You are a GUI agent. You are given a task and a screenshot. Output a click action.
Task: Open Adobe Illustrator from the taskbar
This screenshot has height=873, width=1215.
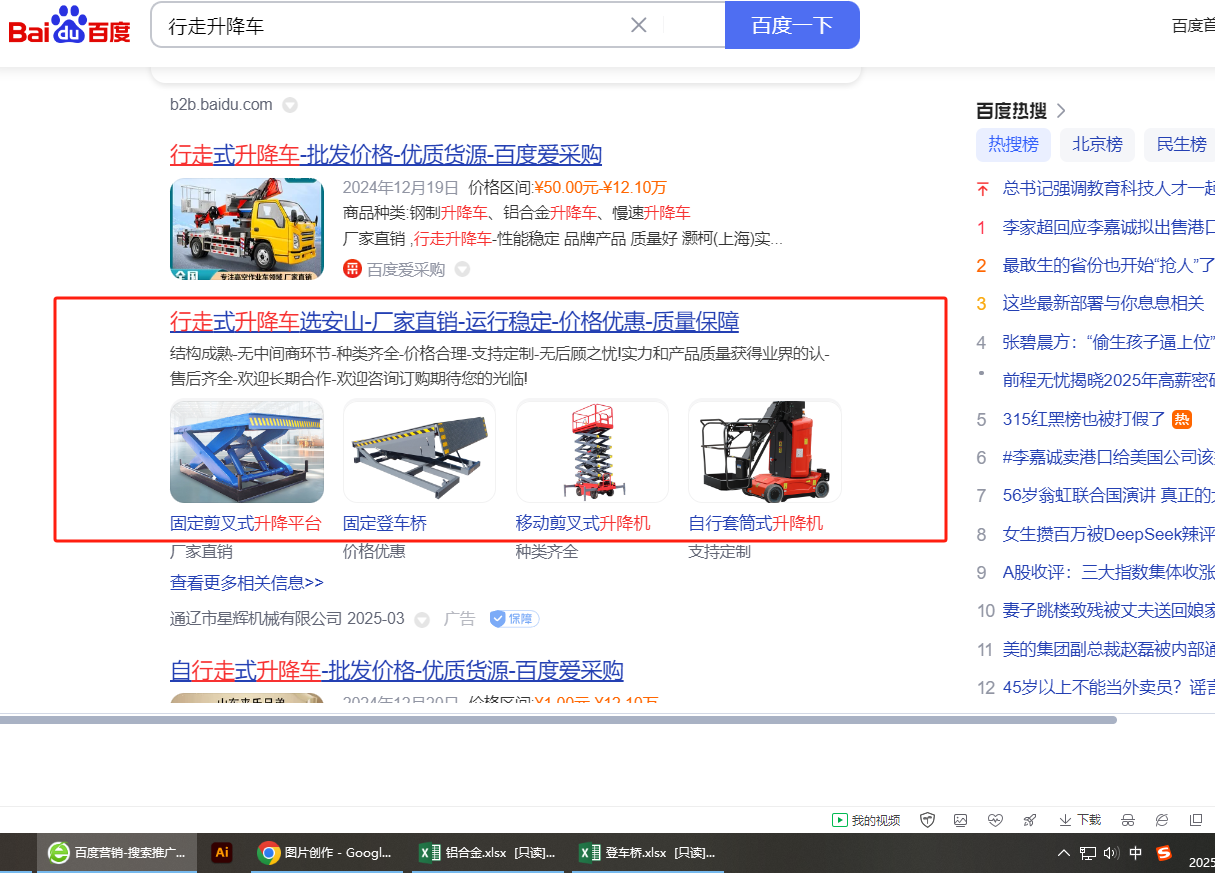(x=222, y=853)
